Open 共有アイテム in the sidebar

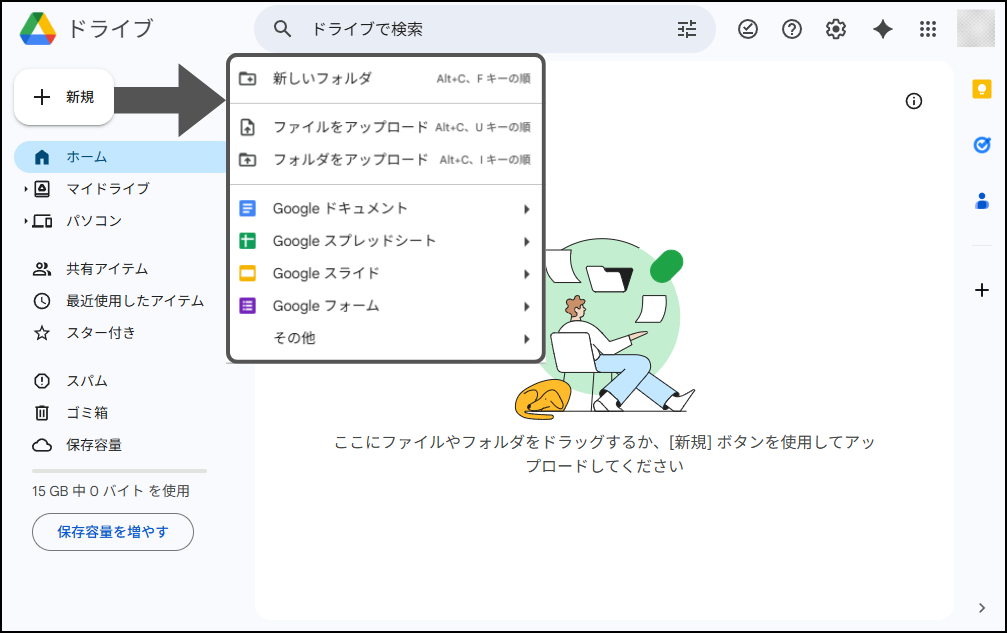(107, 269)
